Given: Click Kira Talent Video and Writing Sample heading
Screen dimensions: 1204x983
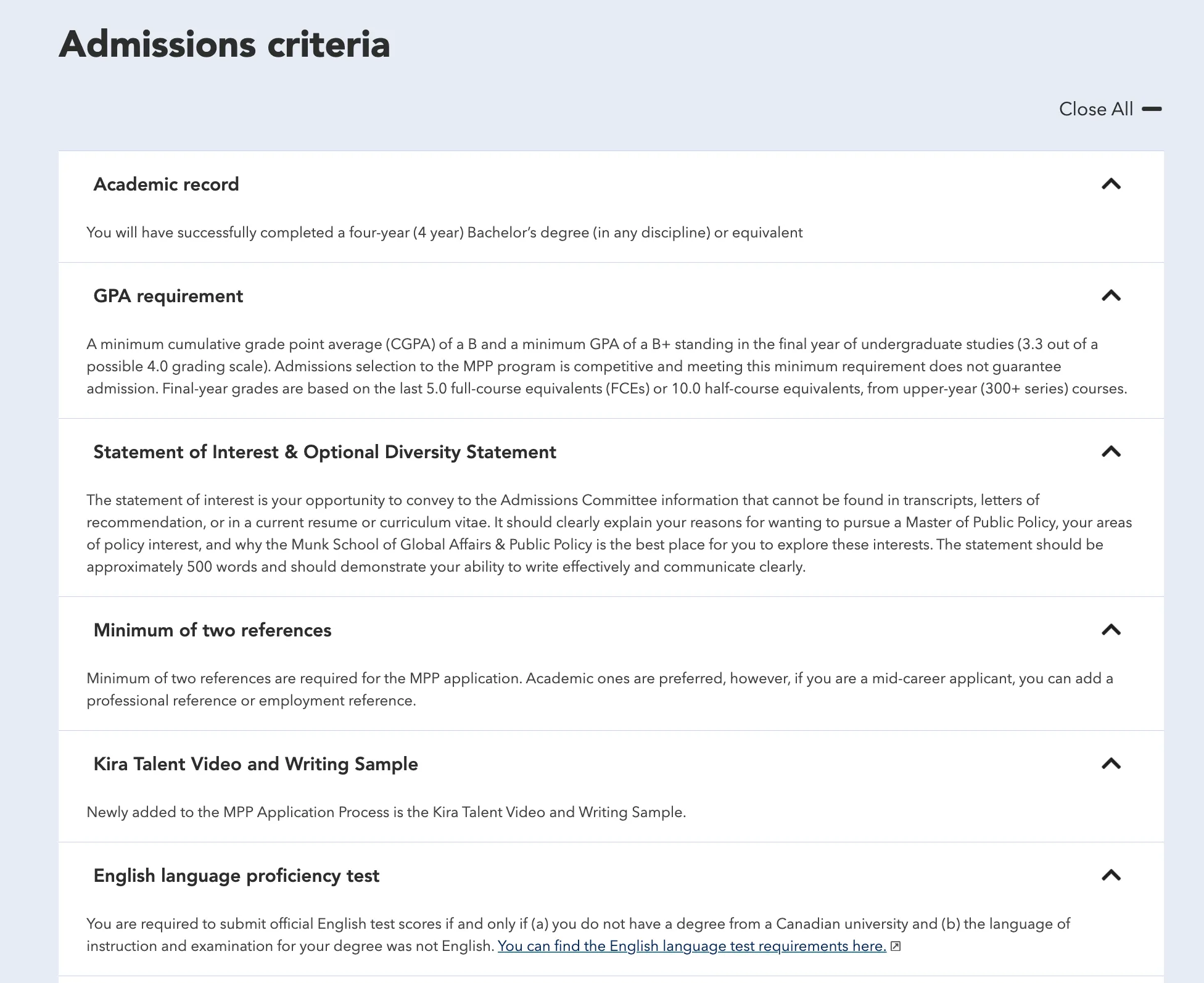Looking at the screenshot, I should 255,764.
